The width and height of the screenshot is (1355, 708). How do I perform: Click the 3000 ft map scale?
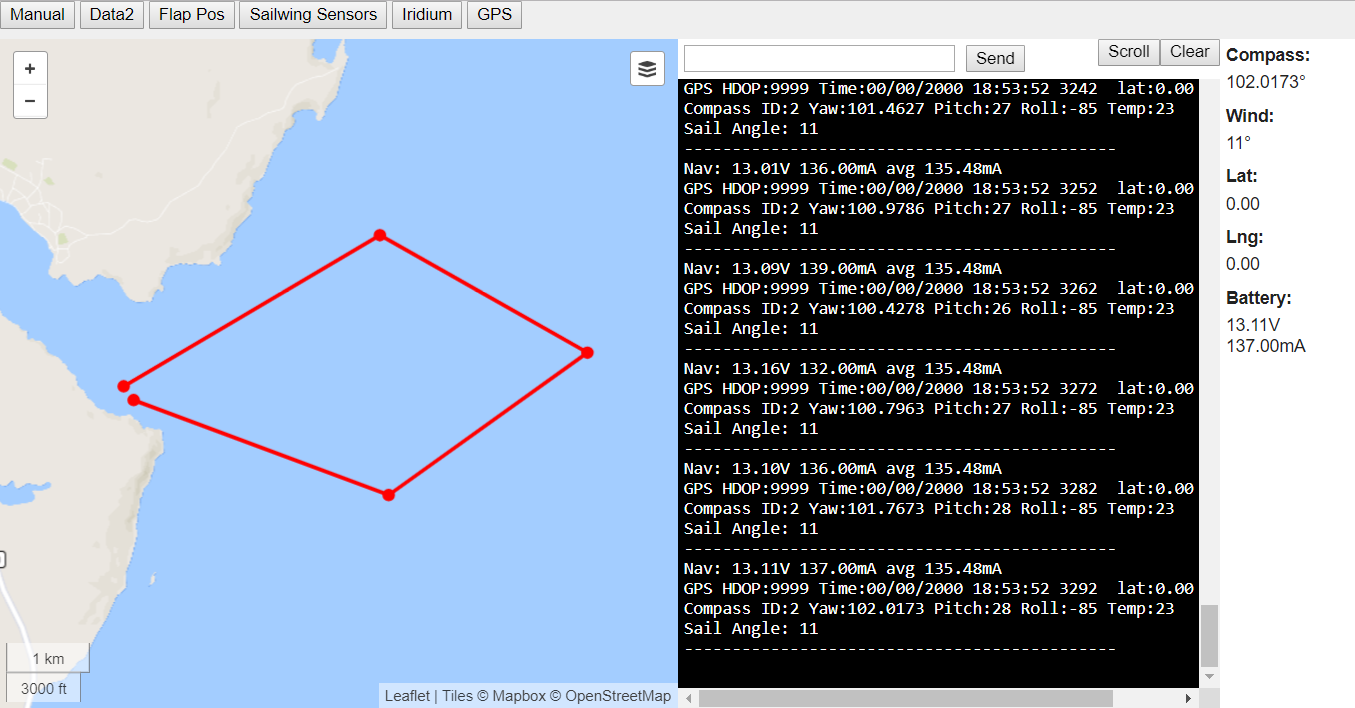coord(44,688)
